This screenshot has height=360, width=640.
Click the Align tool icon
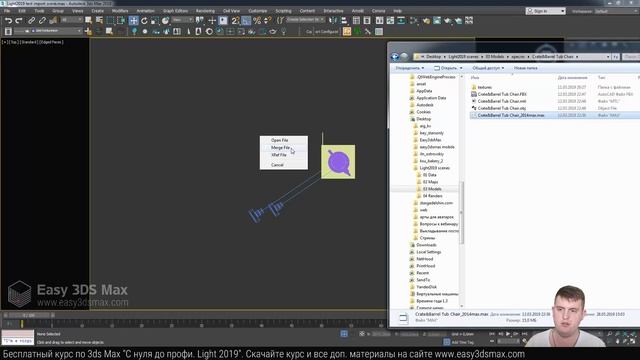(x=344, y=20)
